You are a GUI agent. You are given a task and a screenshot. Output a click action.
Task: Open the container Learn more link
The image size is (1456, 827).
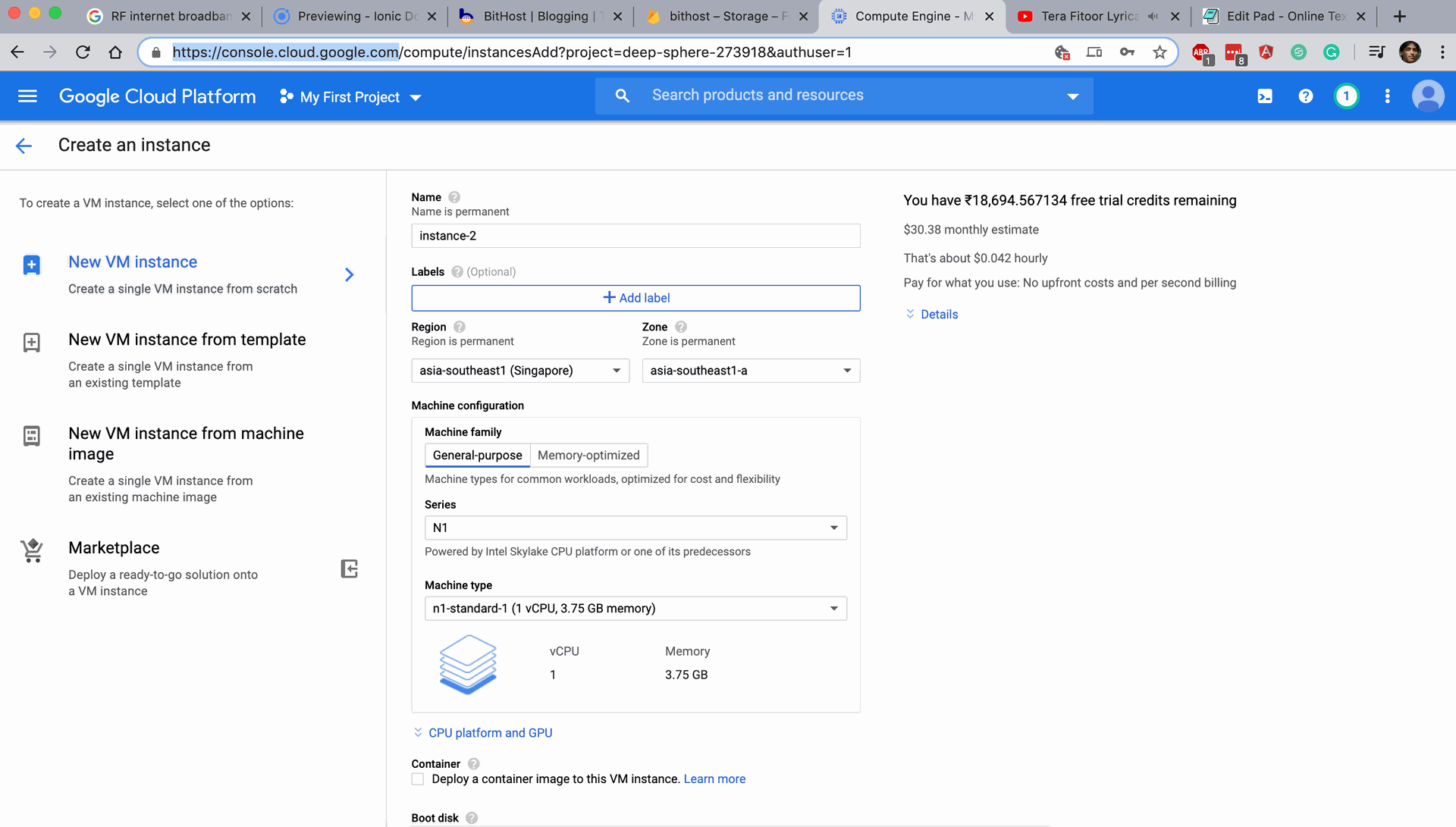coord(714,779)
